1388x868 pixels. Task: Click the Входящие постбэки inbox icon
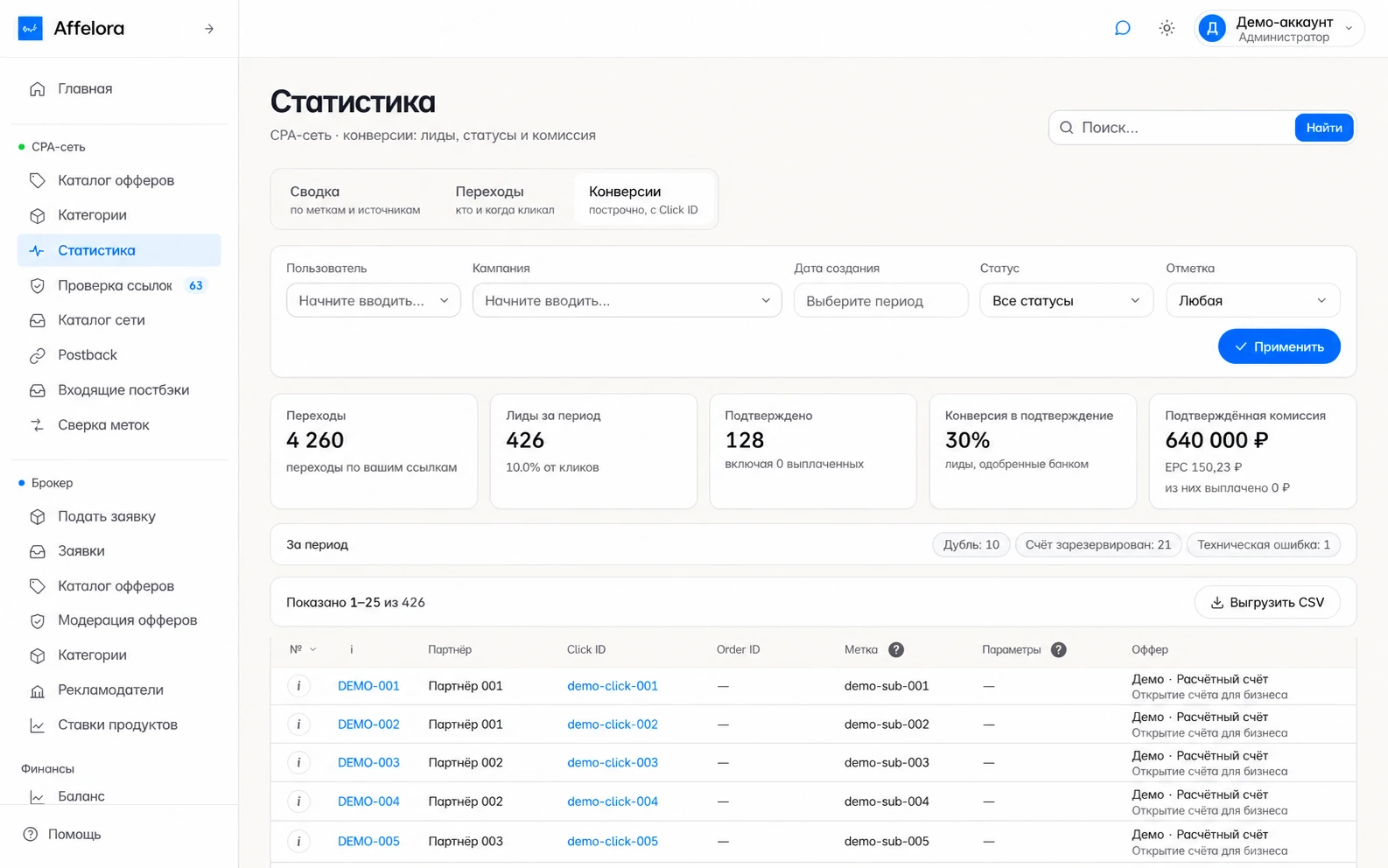pos(37,390)
